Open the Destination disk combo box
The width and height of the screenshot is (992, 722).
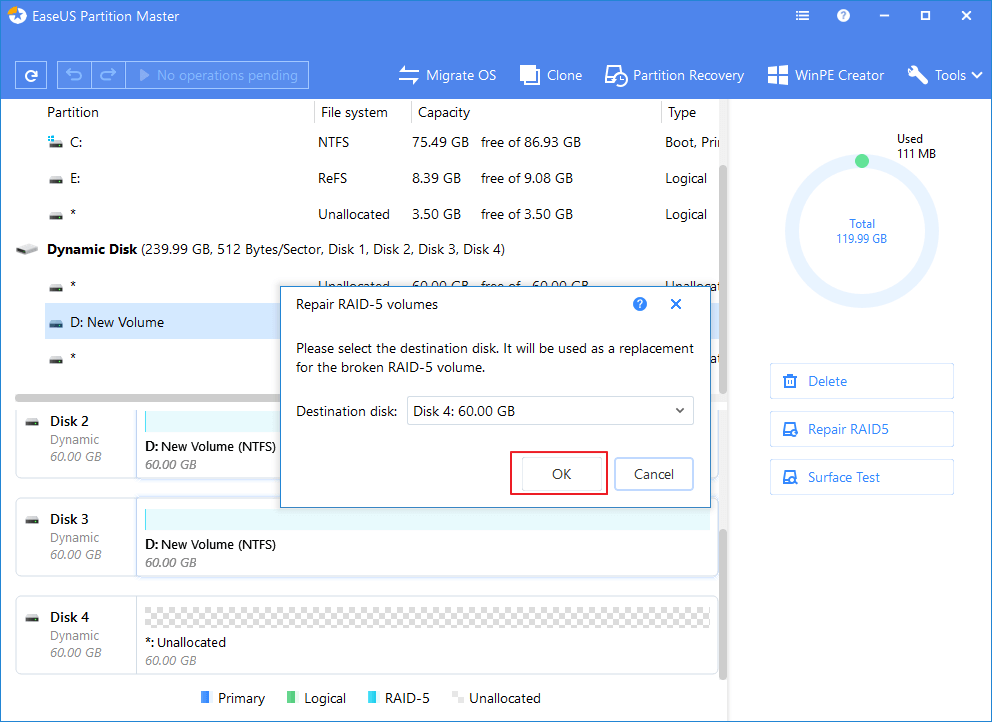(550, 411)
